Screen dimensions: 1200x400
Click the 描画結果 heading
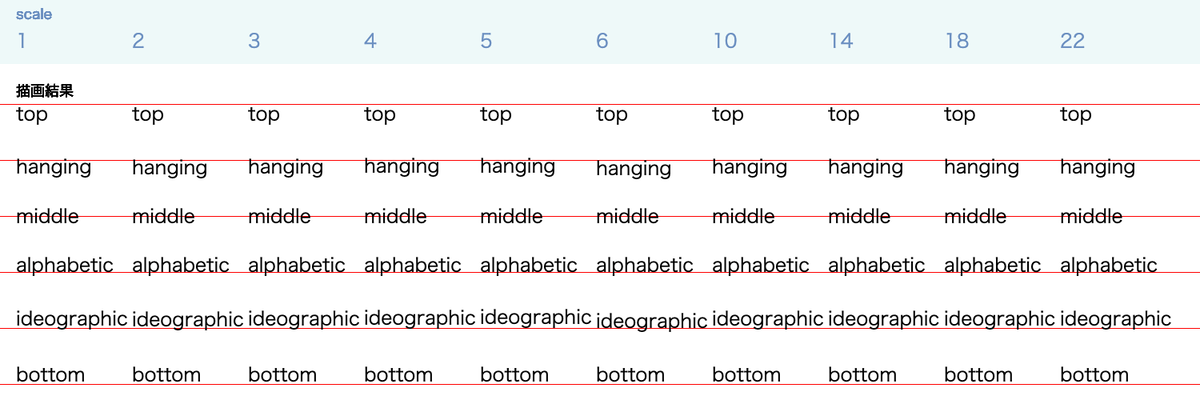45,91
